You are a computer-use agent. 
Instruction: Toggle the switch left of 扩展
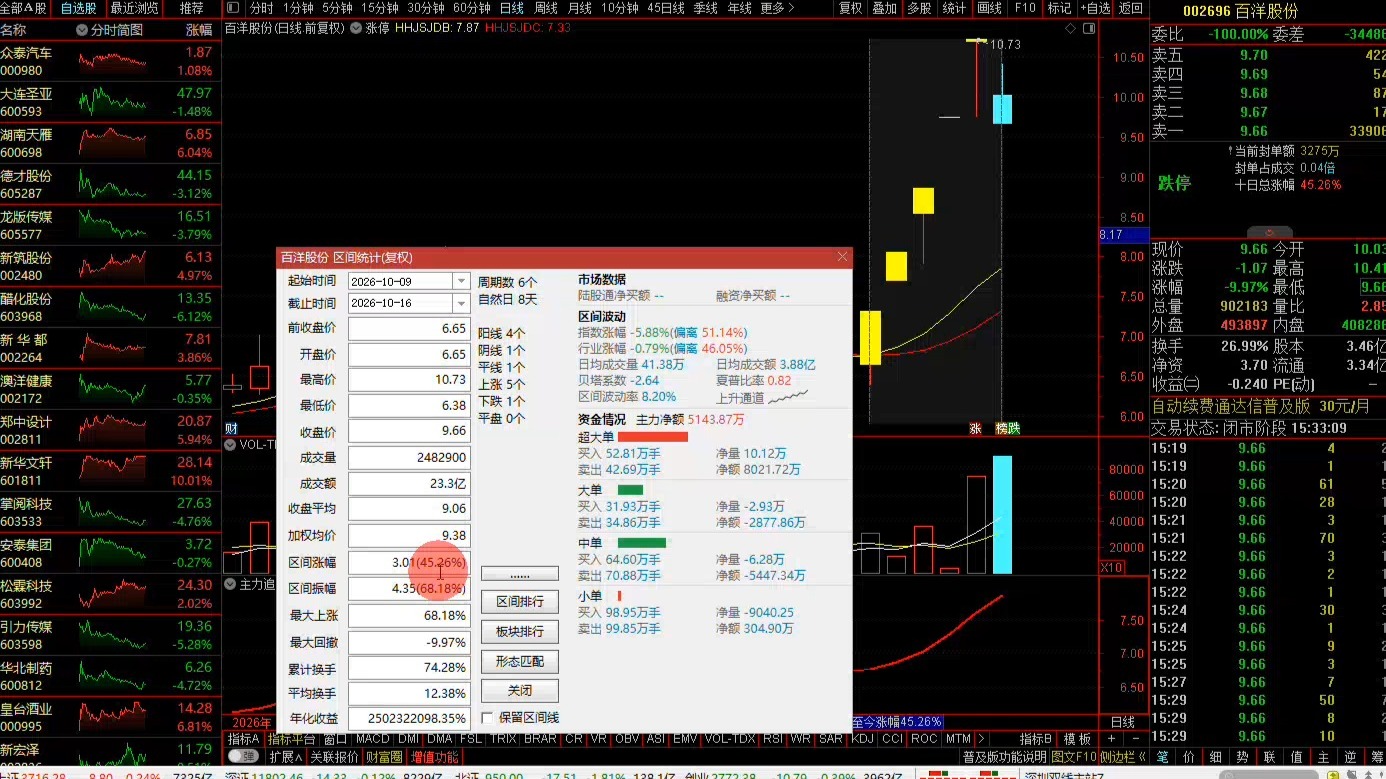[244, 757]
